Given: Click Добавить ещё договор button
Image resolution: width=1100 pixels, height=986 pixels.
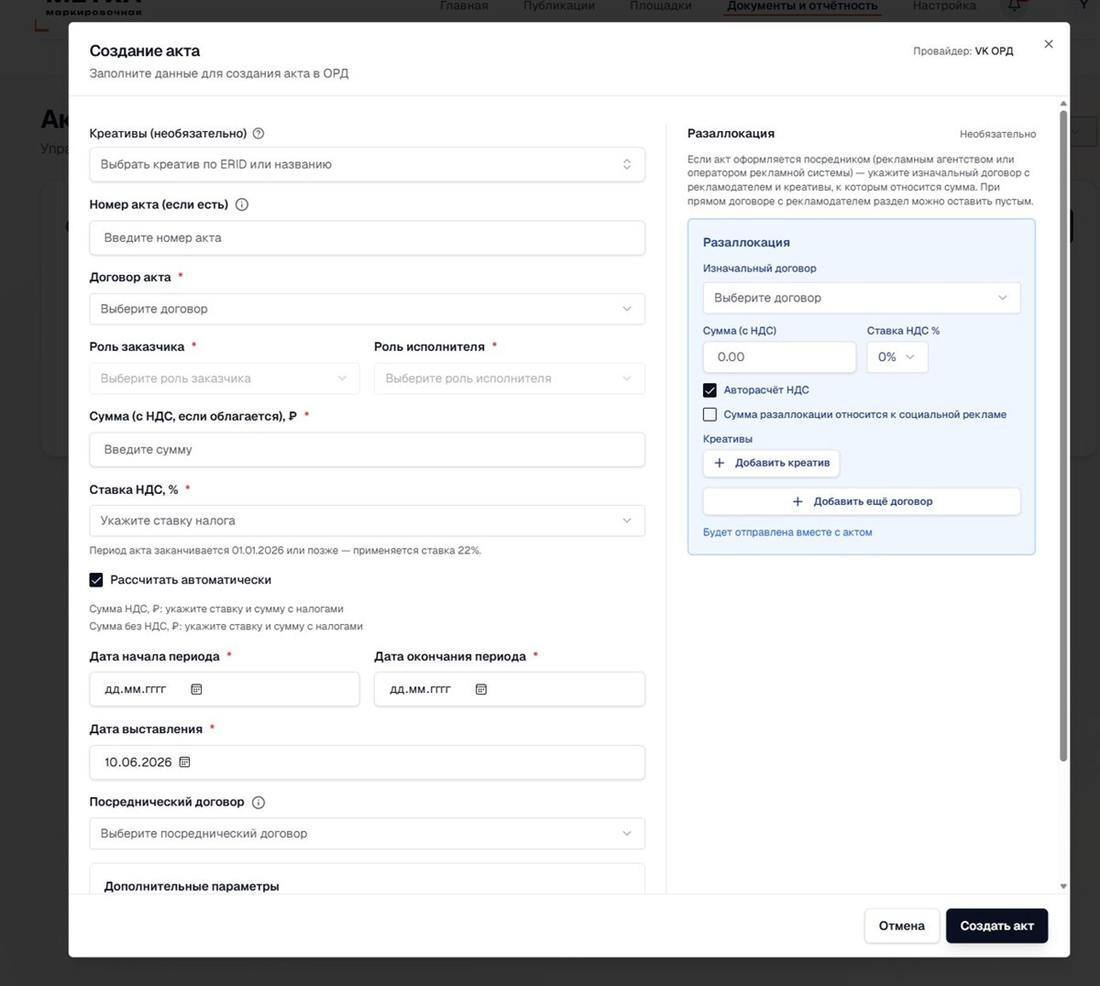Looking at the screenshot, I should click(x=861, y=502).
